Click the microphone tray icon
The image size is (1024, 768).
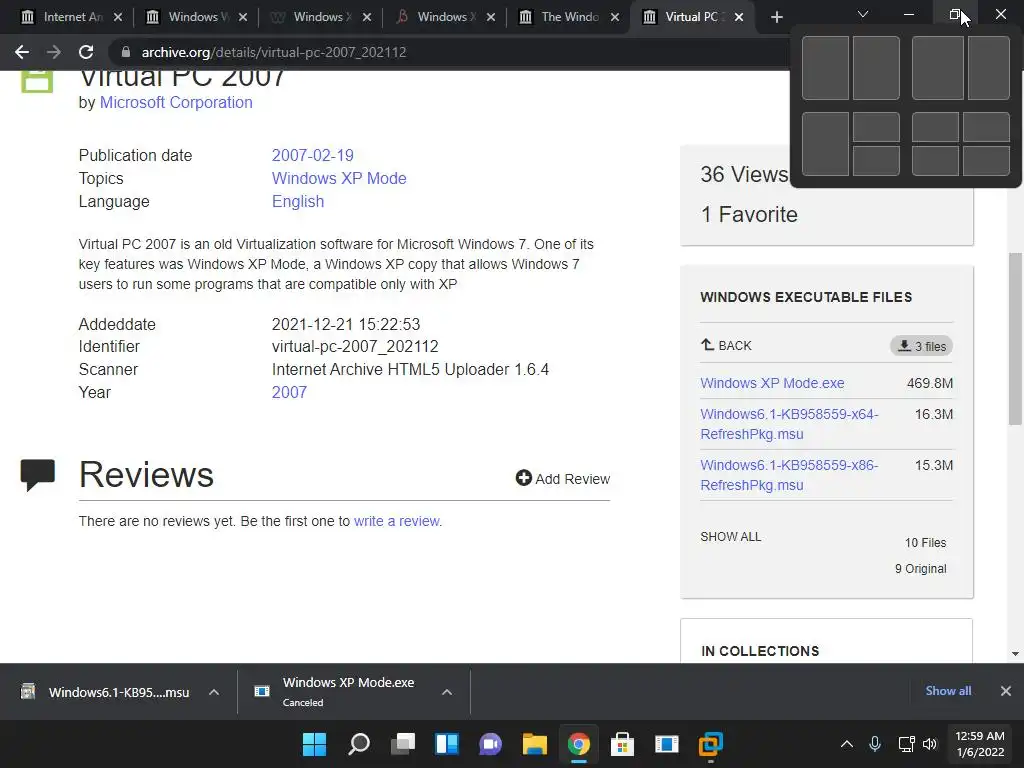tap(875, 744)
